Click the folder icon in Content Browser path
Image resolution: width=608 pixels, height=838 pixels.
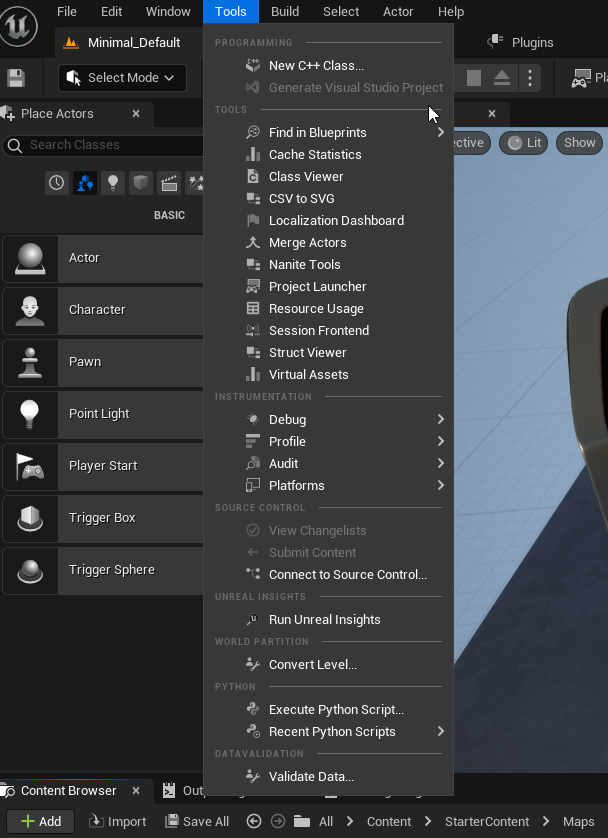[302, 821]
